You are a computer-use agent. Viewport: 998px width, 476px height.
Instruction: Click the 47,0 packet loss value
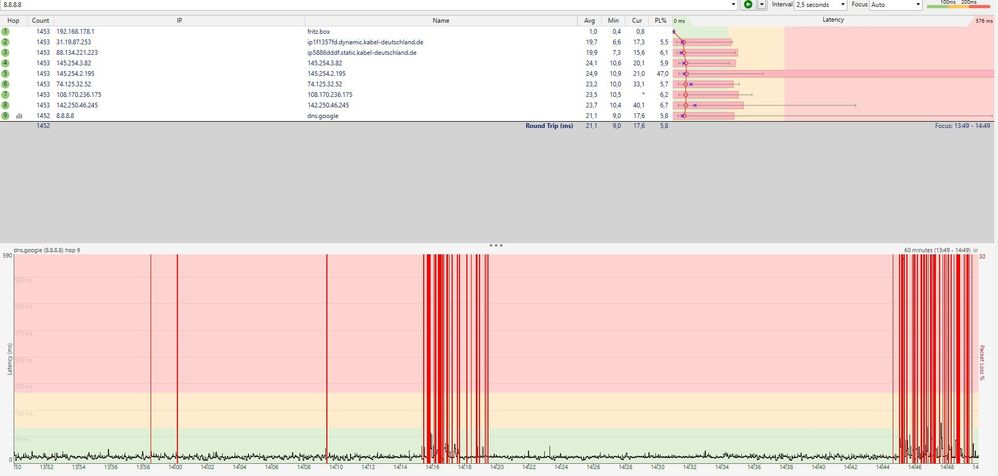pos(662,74)
